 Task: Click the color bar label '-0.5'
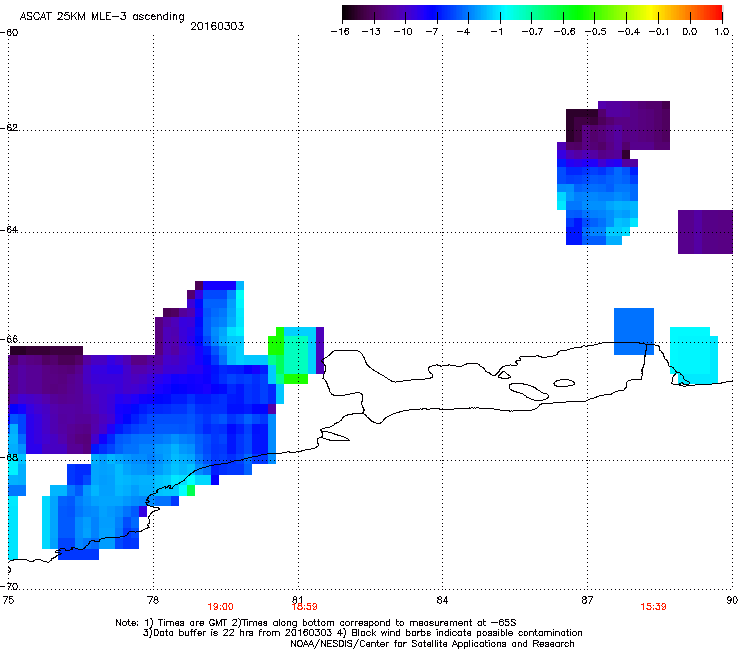596,32
